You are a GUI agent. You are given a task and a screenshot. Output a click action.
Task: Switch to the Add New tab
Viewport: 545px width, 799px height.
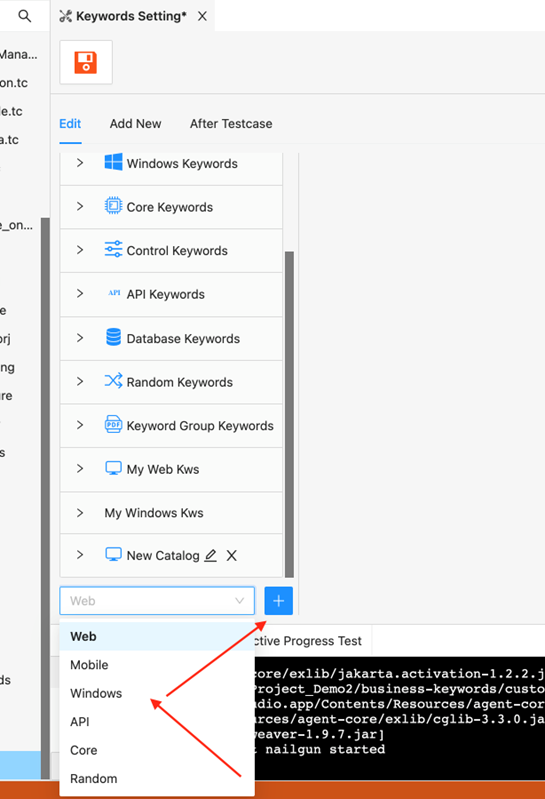point(135,124)
